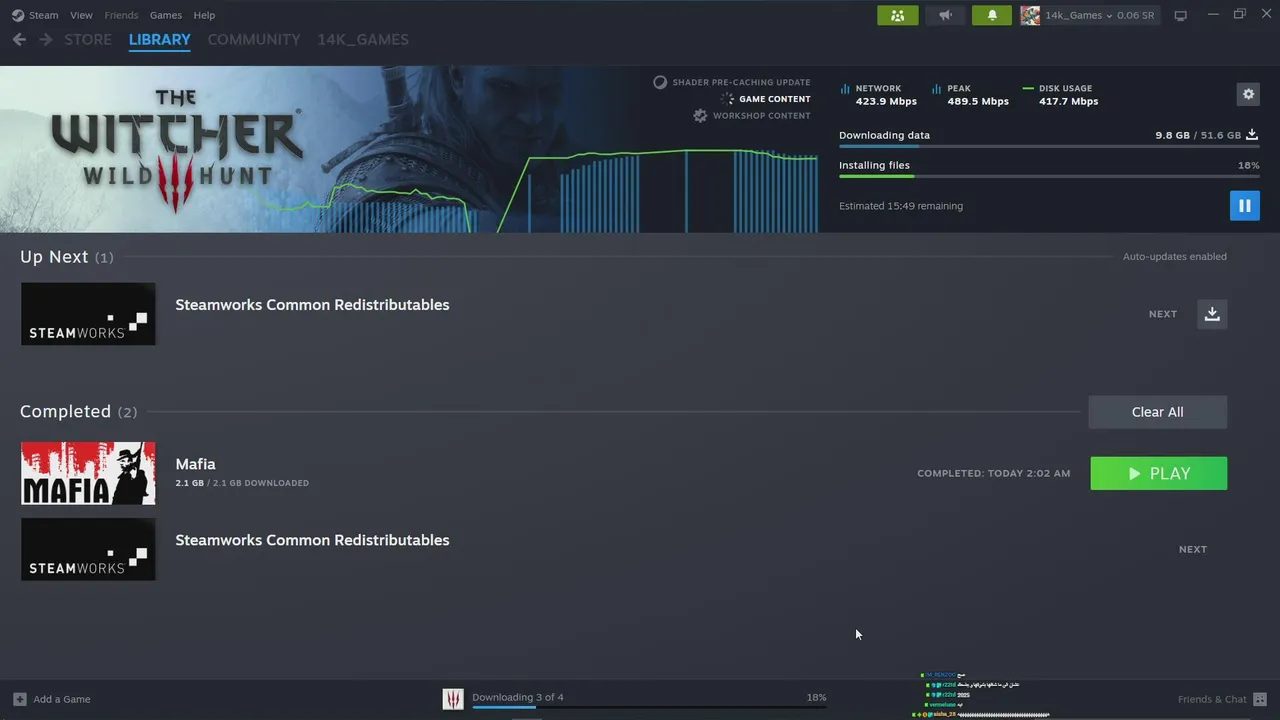Screen dimensions: 1280x720
Task: Start Up Next Steamworks download now
Action: (1212, 314)
